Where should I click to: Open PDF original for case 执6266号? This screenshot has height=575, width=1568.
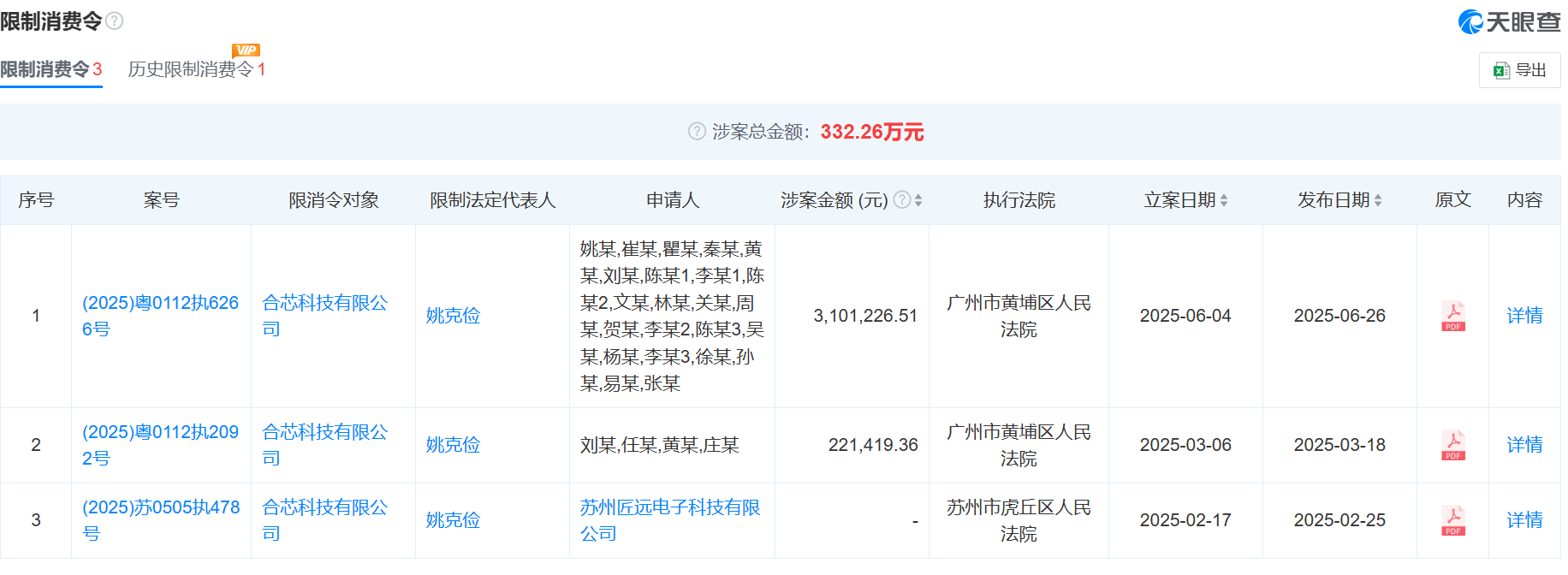(x=1452, y=316)
